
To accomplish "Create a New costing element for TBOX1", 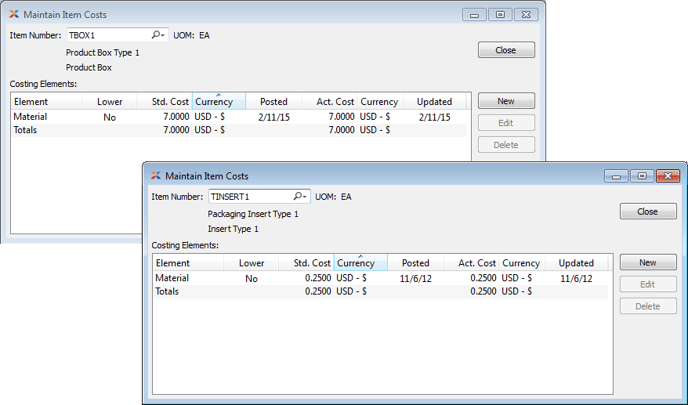I will 506,101.
